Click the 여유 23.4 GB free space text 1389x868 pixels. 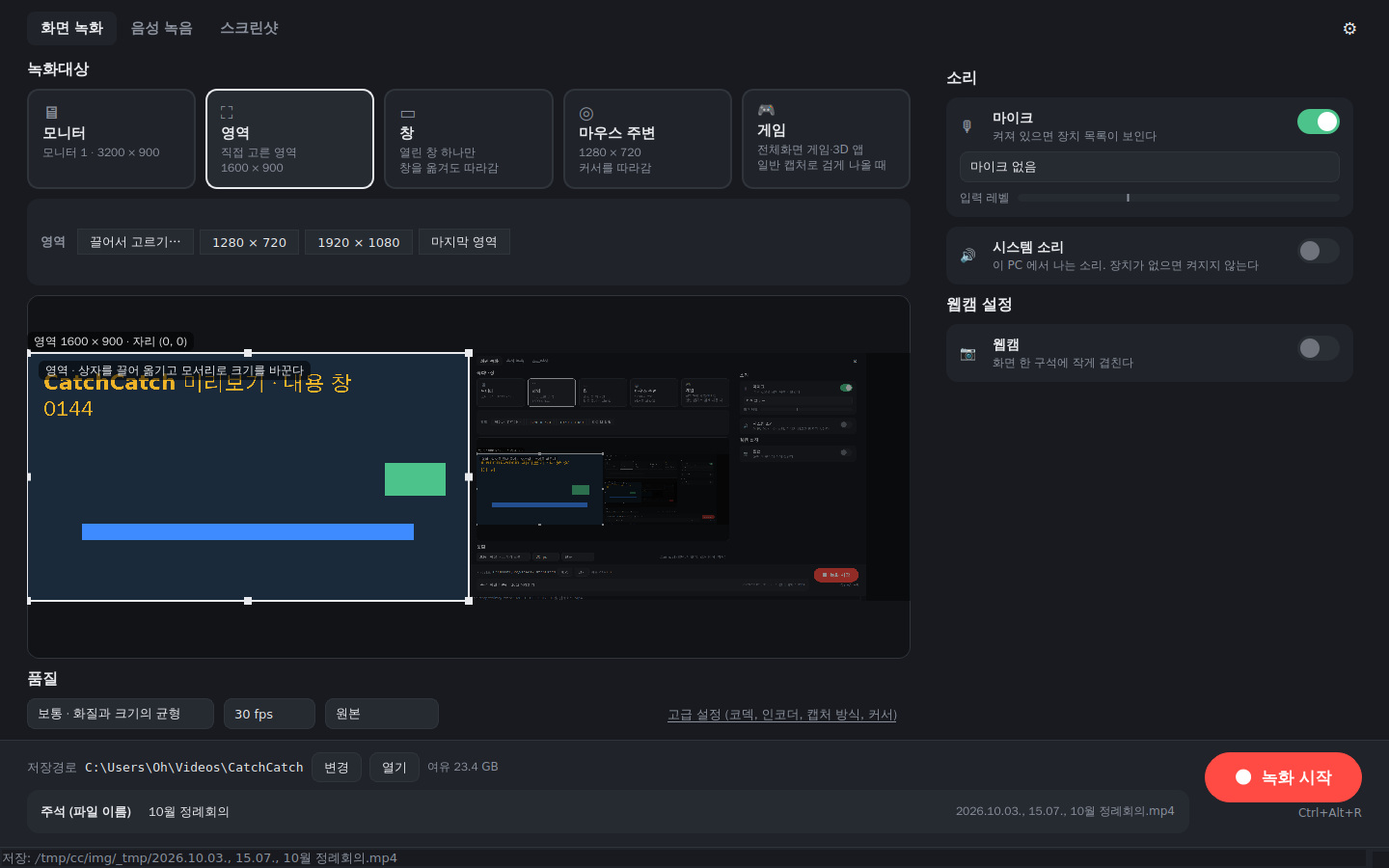click(x=463, y=767)
